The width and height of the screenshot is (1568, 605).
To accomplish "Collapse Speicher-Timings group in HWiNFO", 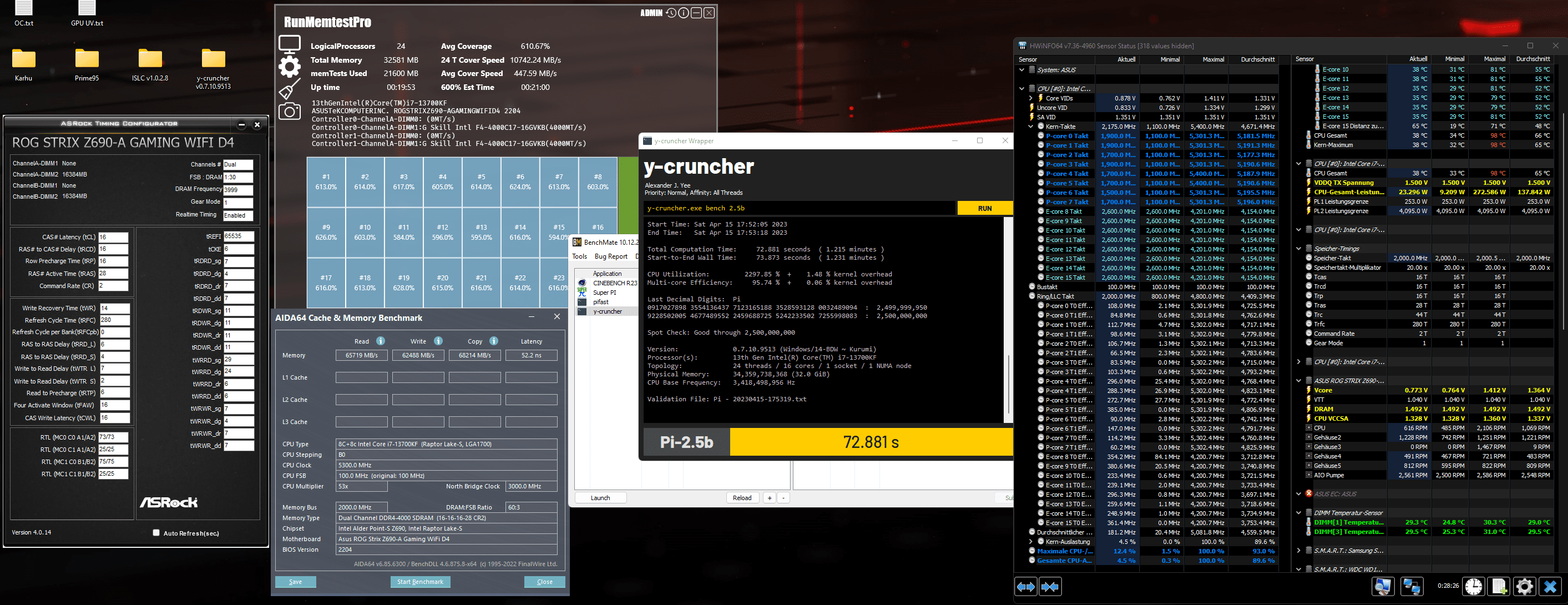I will (1298, 248).
